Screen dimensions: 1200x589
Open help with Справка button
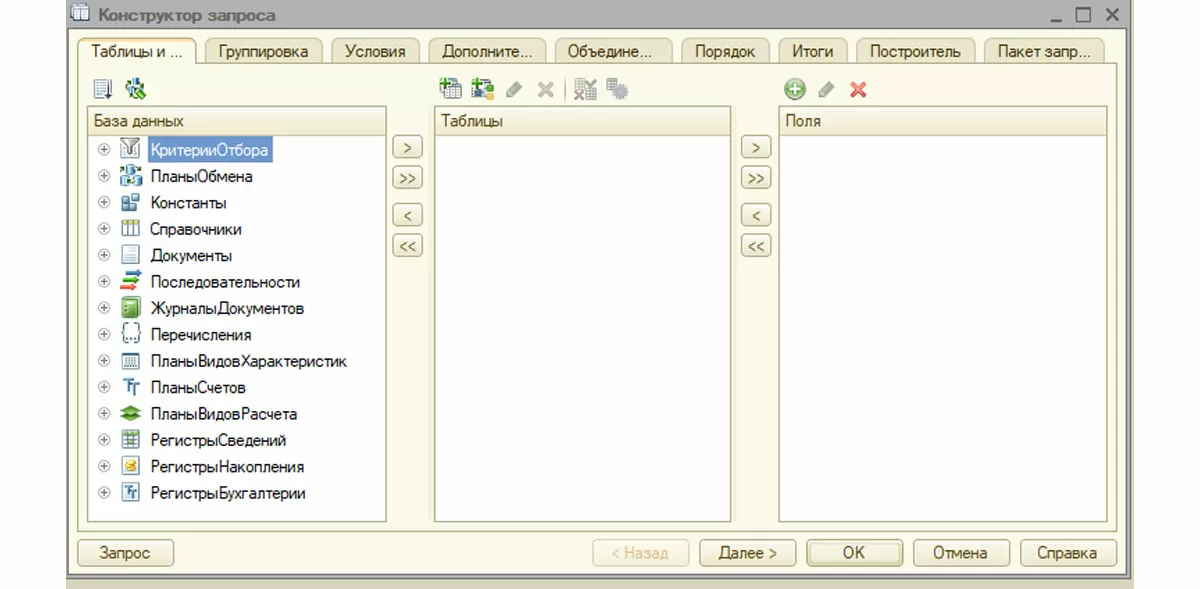tap(1068, 553)
